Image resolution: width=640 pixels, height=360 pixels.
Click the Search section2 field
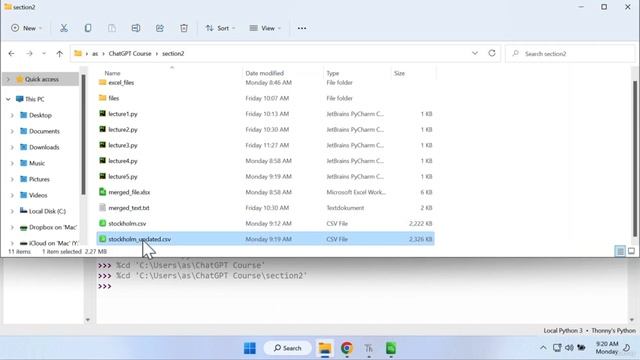pos(570,53)
